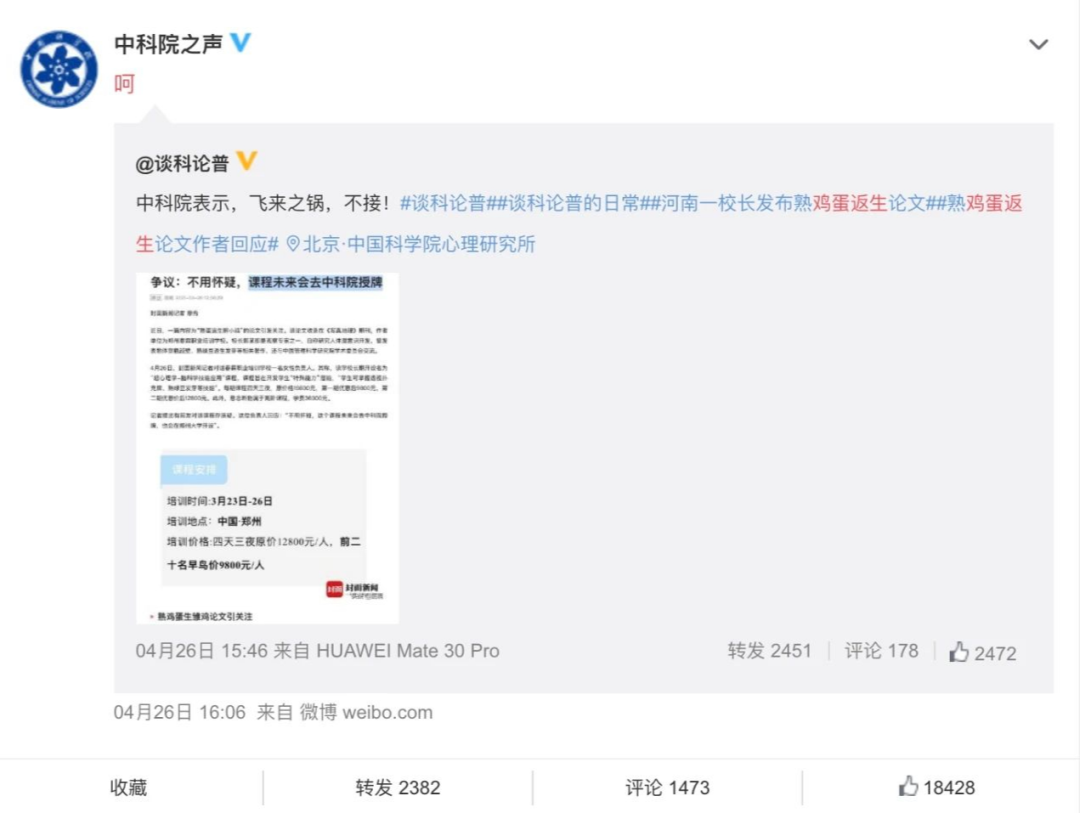Image resolution: width=1080 pixels, height=813 pixels.
Task: Click 评论 178 on quoted post
Action: point(880,650)
